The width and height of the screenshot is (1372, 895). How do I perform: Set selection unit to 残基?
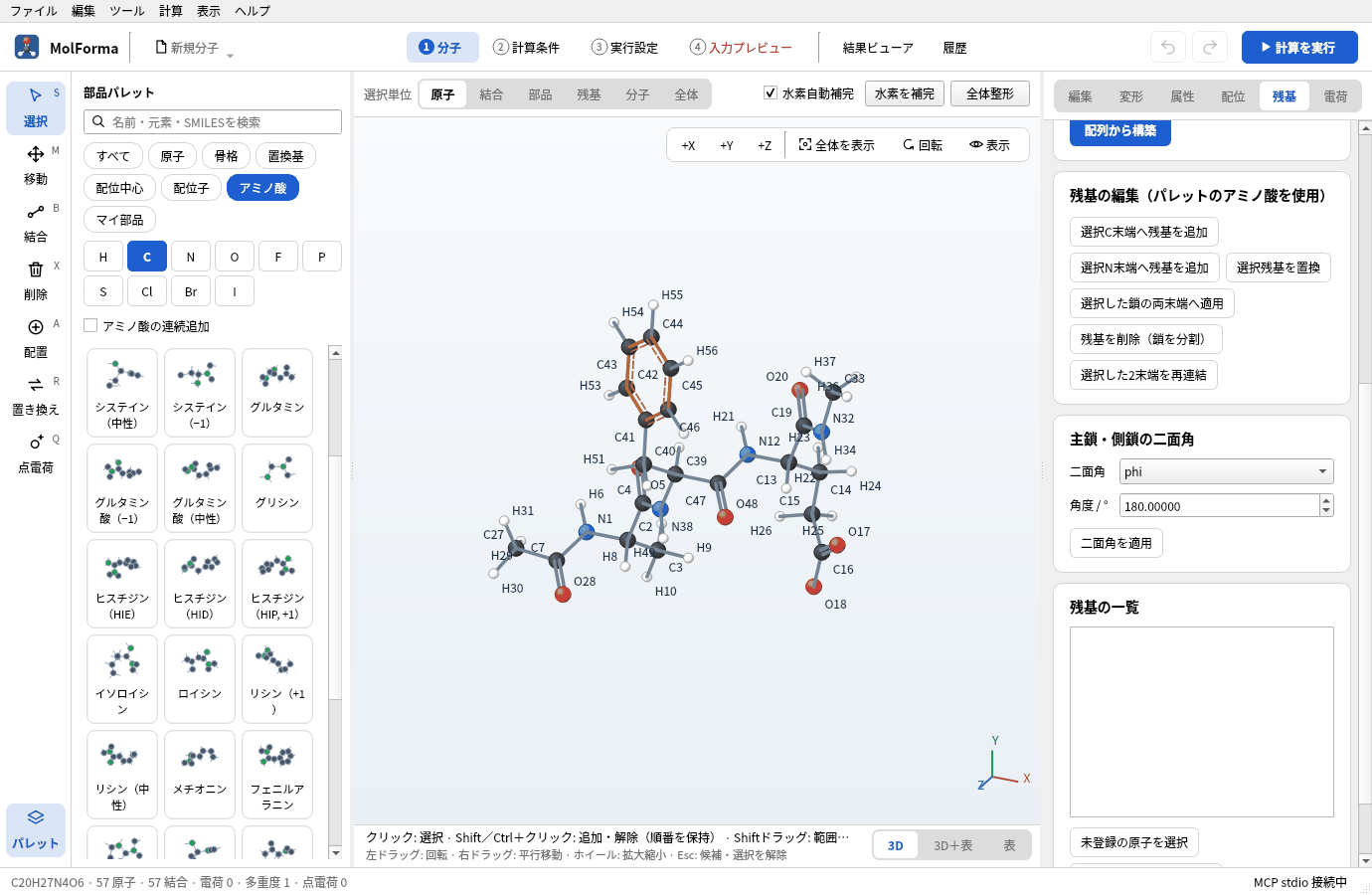point(589,94)
